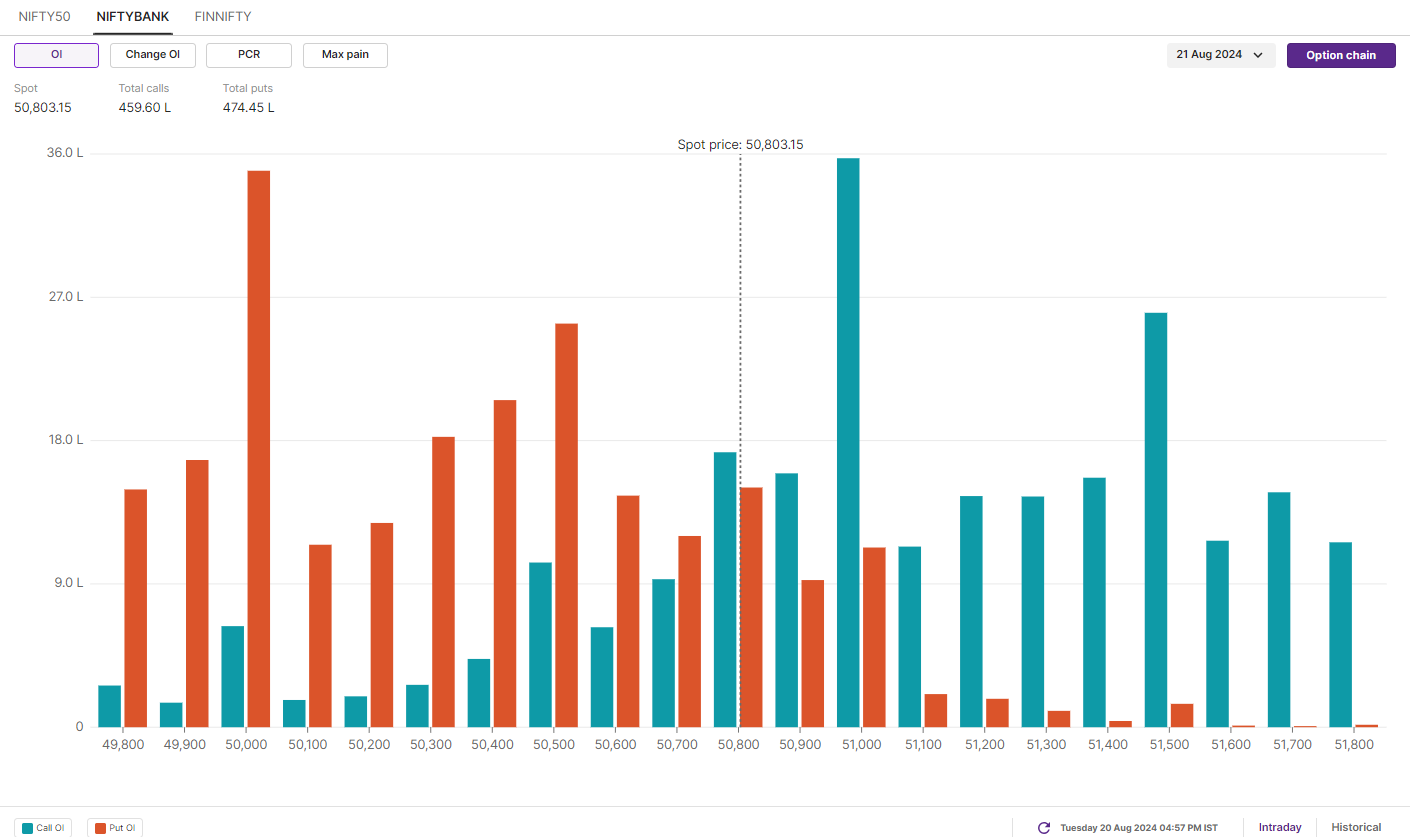Select the NIFTYBANK tab

[133, 17]
